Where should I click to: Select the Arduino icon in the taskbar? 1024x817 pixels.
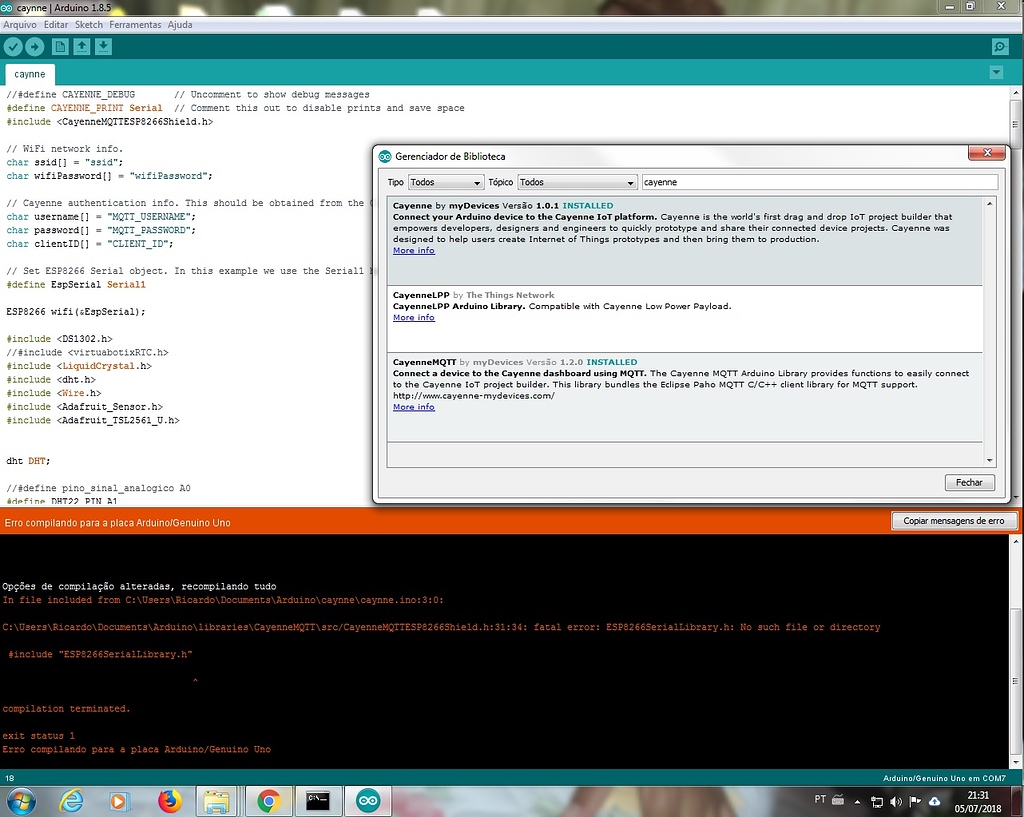[x=367, y=800]
